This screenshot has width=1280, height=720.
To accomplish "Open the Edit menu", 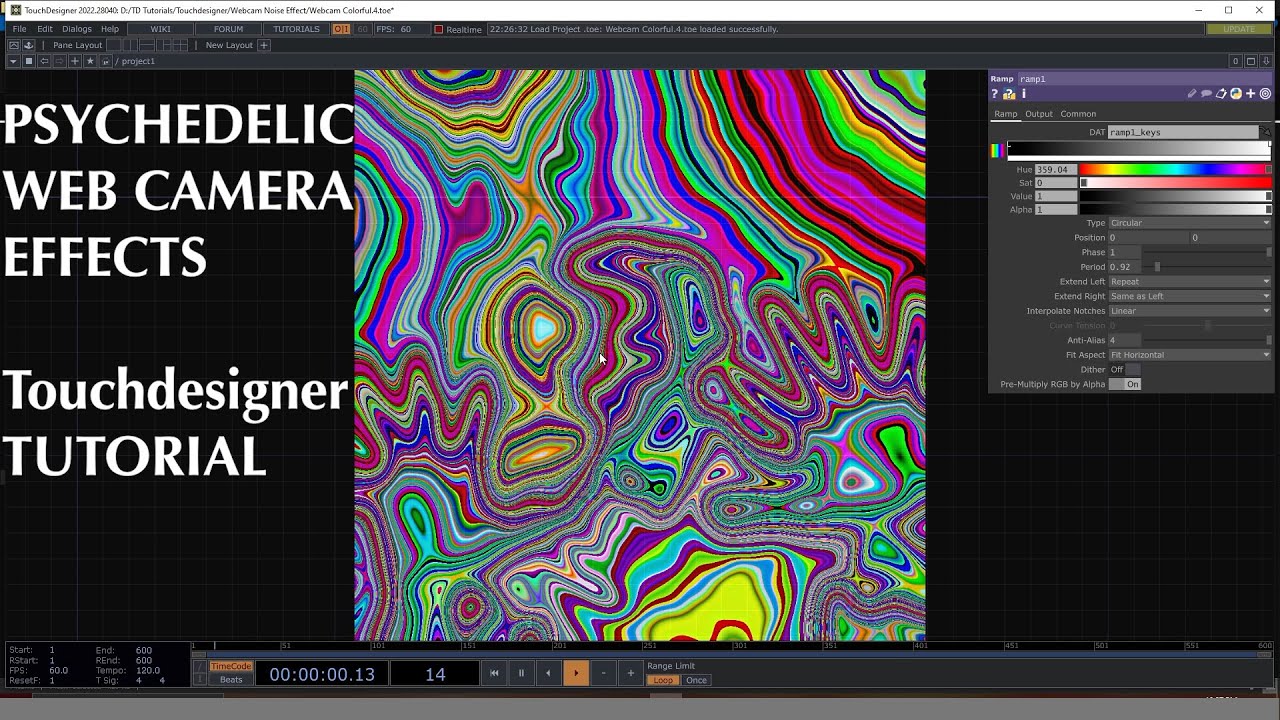I will coord(45,29).
